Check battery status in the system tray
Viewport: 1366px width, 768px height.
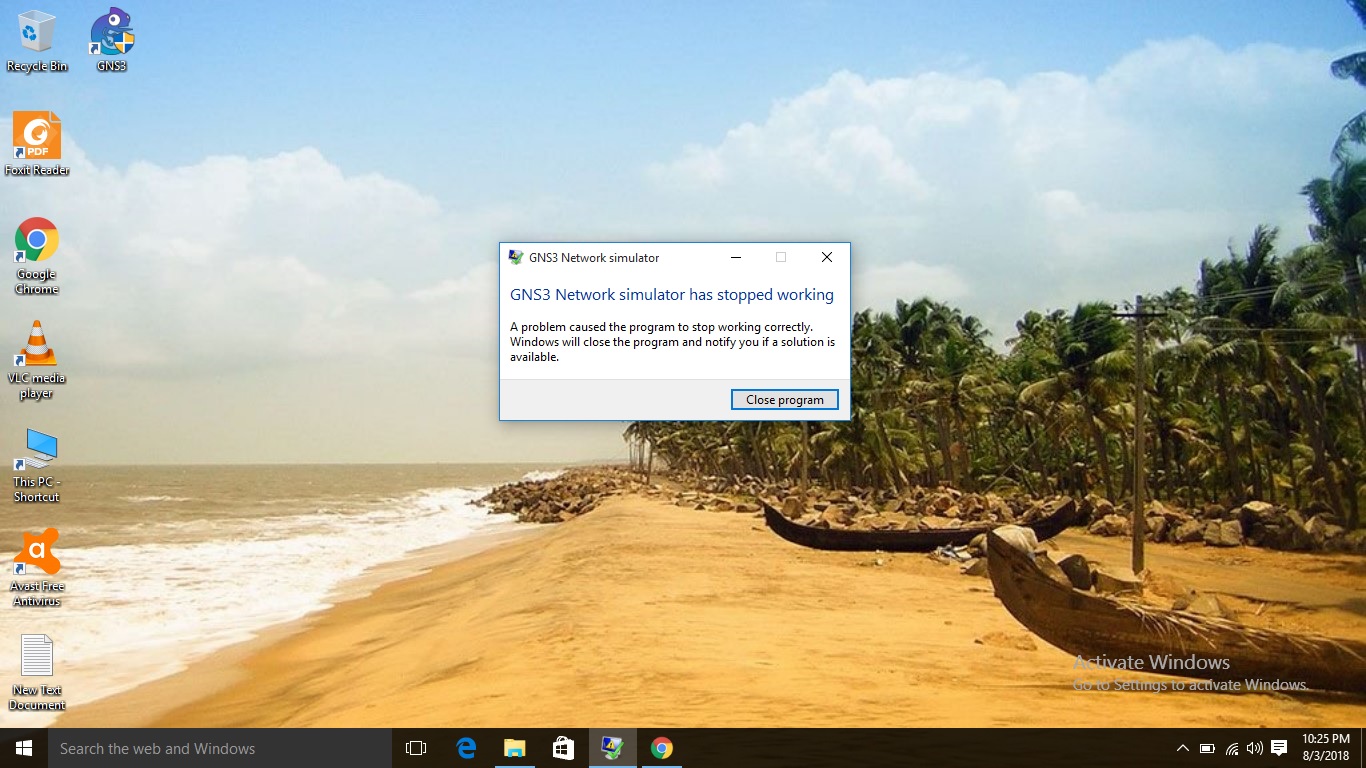click(x=1207, y=748)
